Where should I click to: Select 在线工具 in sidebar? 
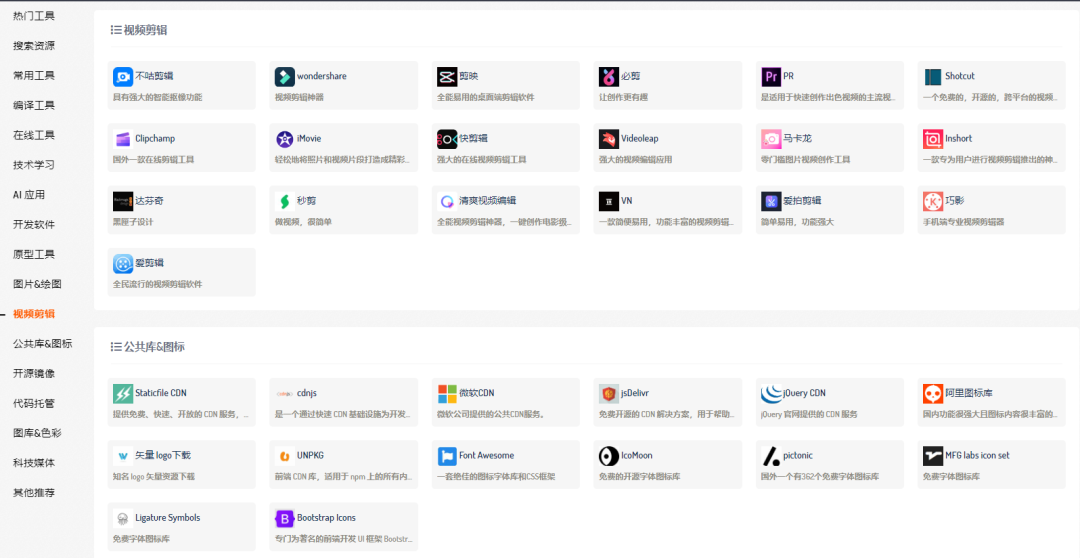(x=34, y=135)
